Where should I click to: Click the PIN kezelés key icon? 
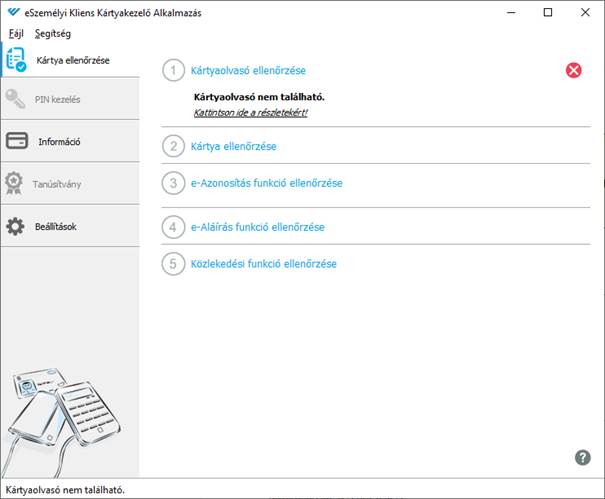tap(15, 98)
